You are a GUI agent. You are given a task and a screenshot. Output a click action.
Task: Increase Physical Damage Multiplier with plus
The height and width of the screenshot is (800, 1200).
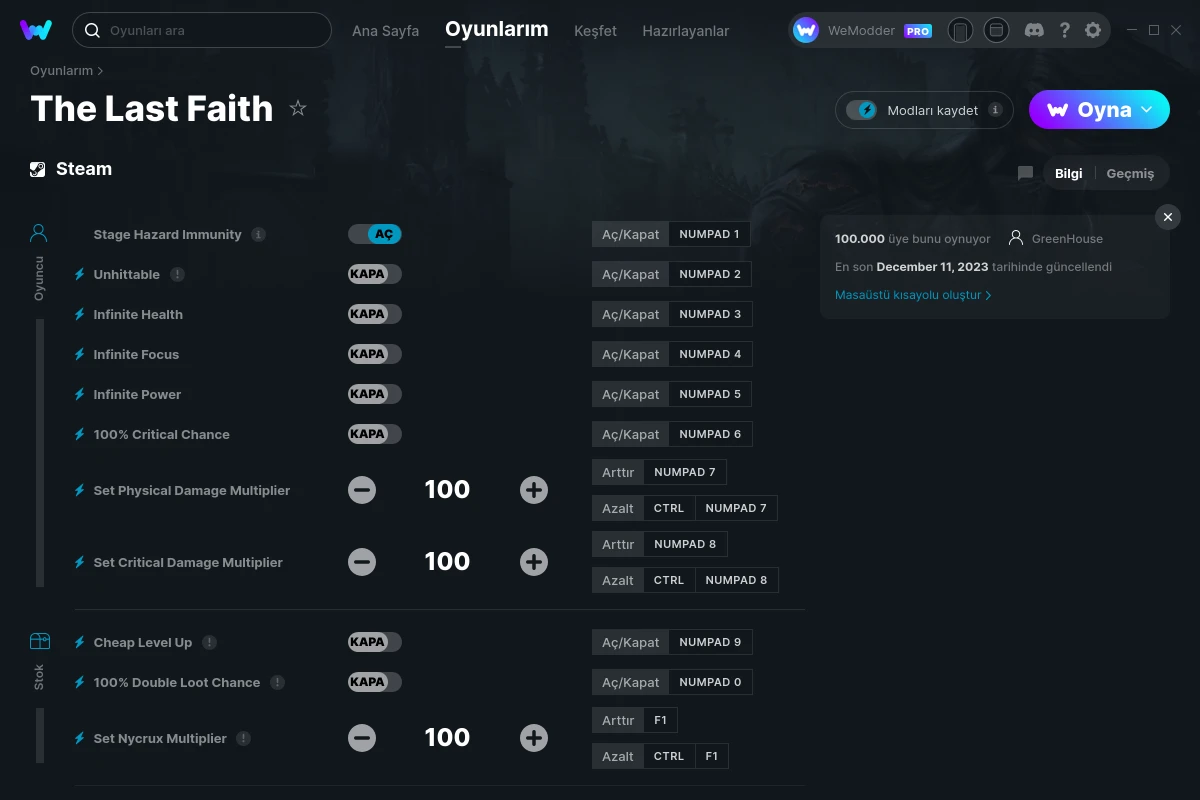click(534, 490)
